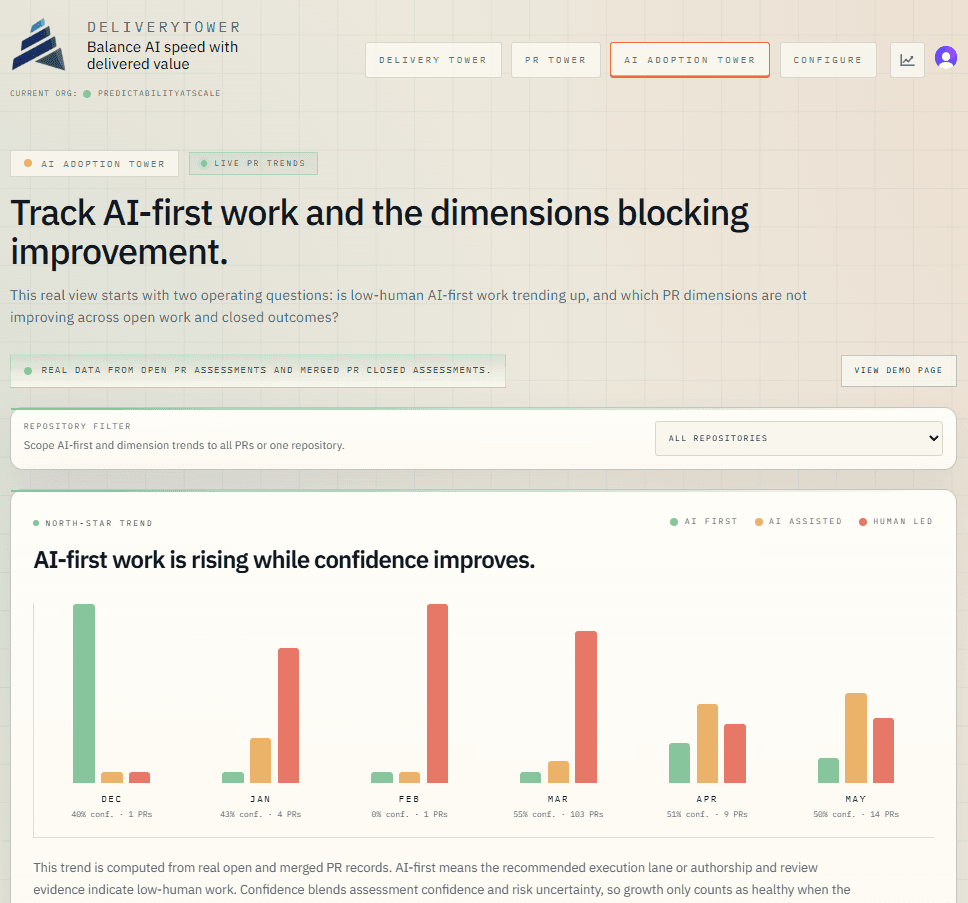The image size is (968, 903).
Task: Click the orange AI-assisted bar for MAY
Action: pyautogui.click(x=856, y=738)
